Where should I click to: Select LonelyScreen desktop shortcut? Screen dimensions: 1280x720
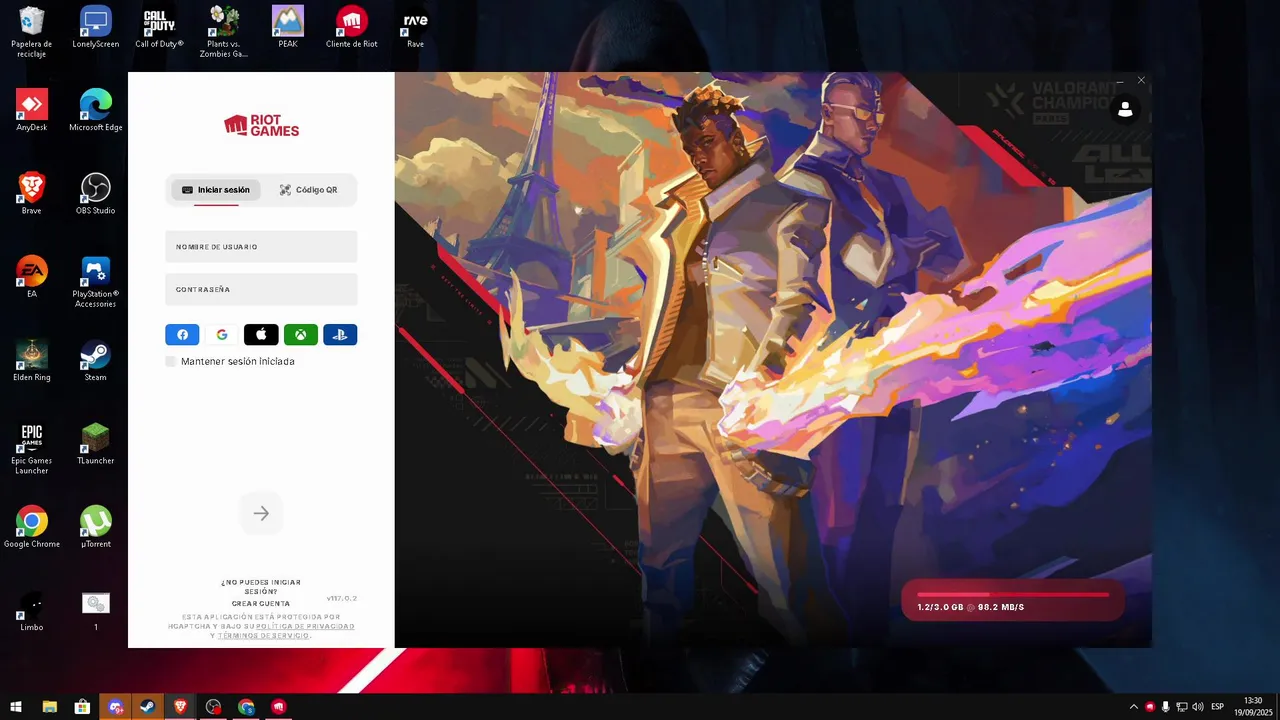pos(96,27)
